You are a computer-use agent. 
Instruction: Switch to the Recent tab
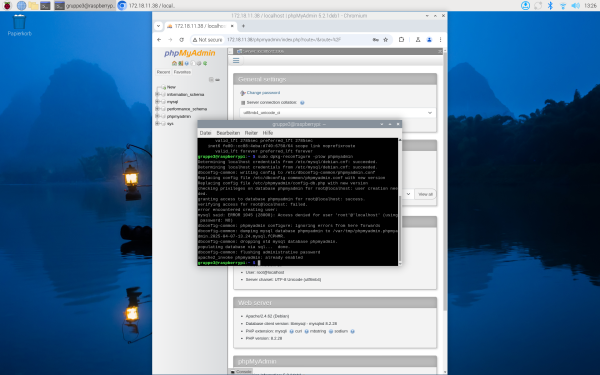point(163,72)
